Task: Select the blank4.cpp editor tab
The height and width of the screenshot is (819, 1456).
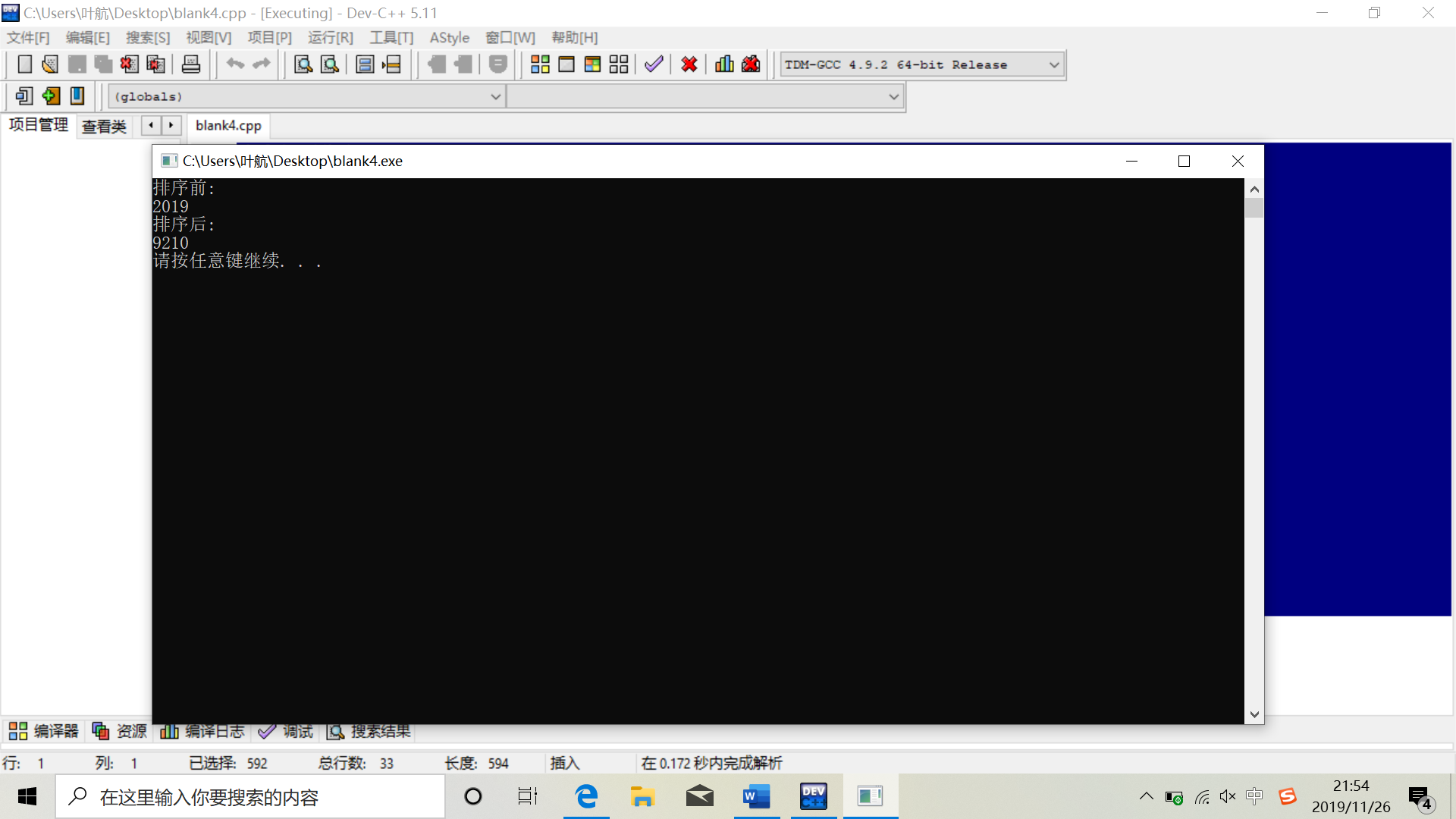Action: [x=228, y=126]
